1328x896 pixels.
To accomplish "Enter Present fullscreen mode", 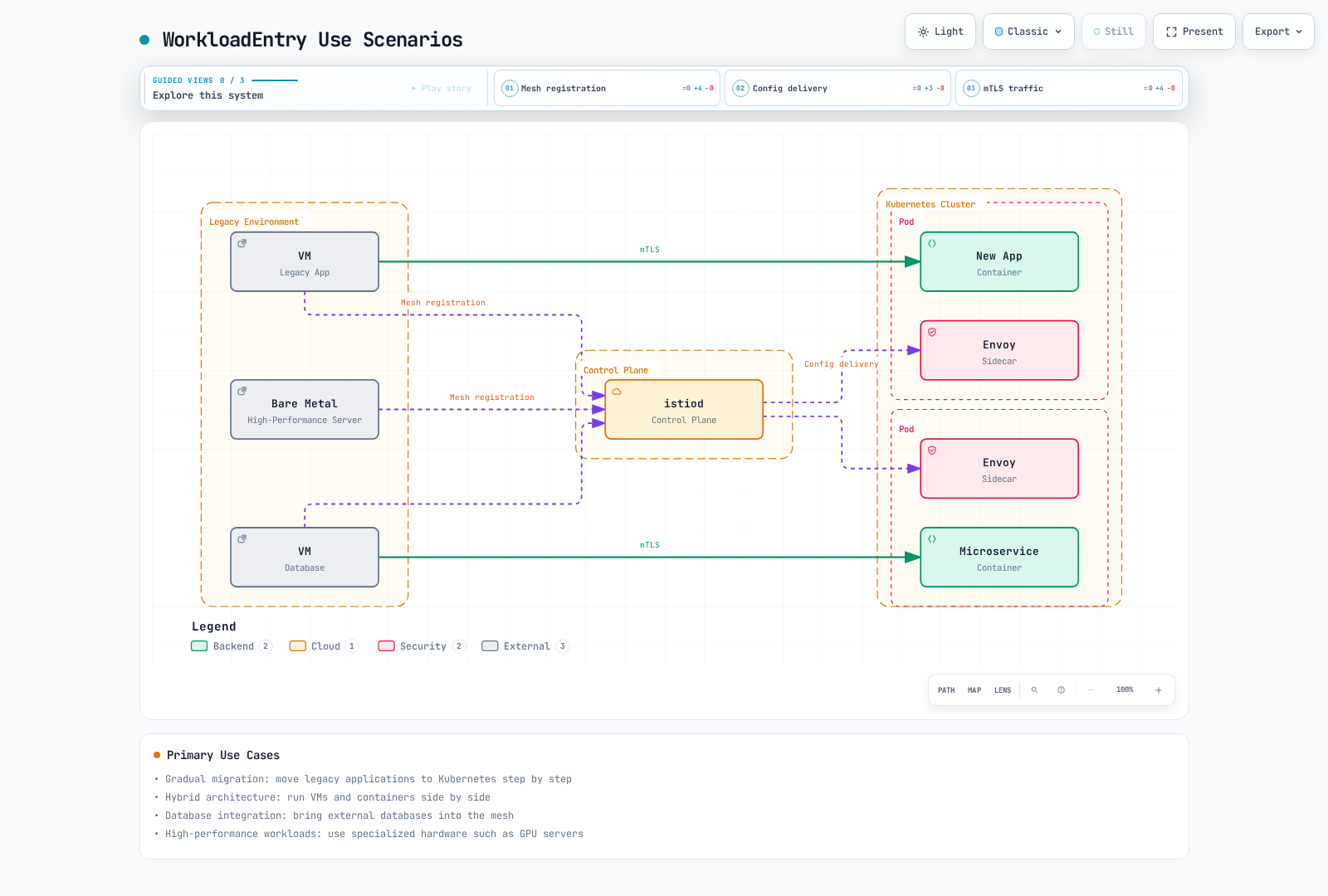I will click(x=1194, y=32).
